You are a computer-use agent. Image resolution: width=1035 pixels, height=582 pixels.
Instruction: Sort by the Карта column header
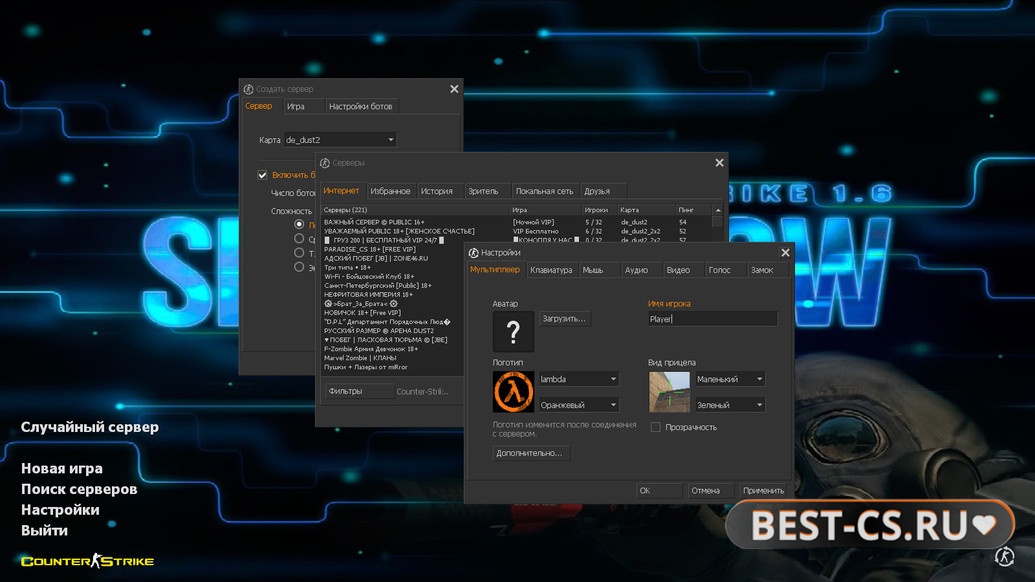coord(646,210)
